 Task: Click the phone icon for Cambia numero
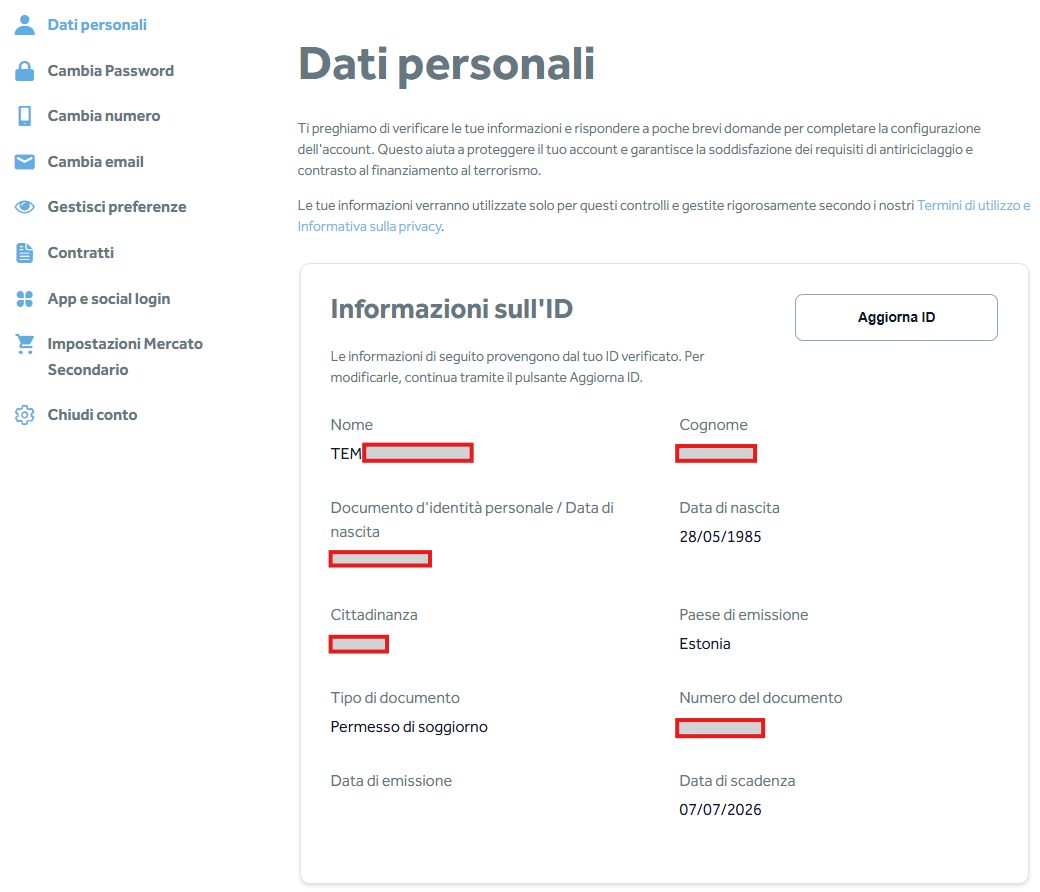click(x=25, y=116)
